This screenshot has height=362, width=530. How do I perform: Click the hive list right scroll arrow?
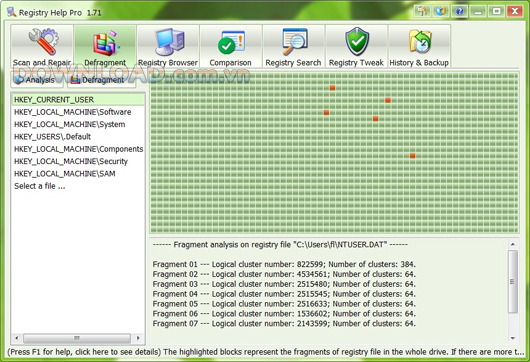138,338
